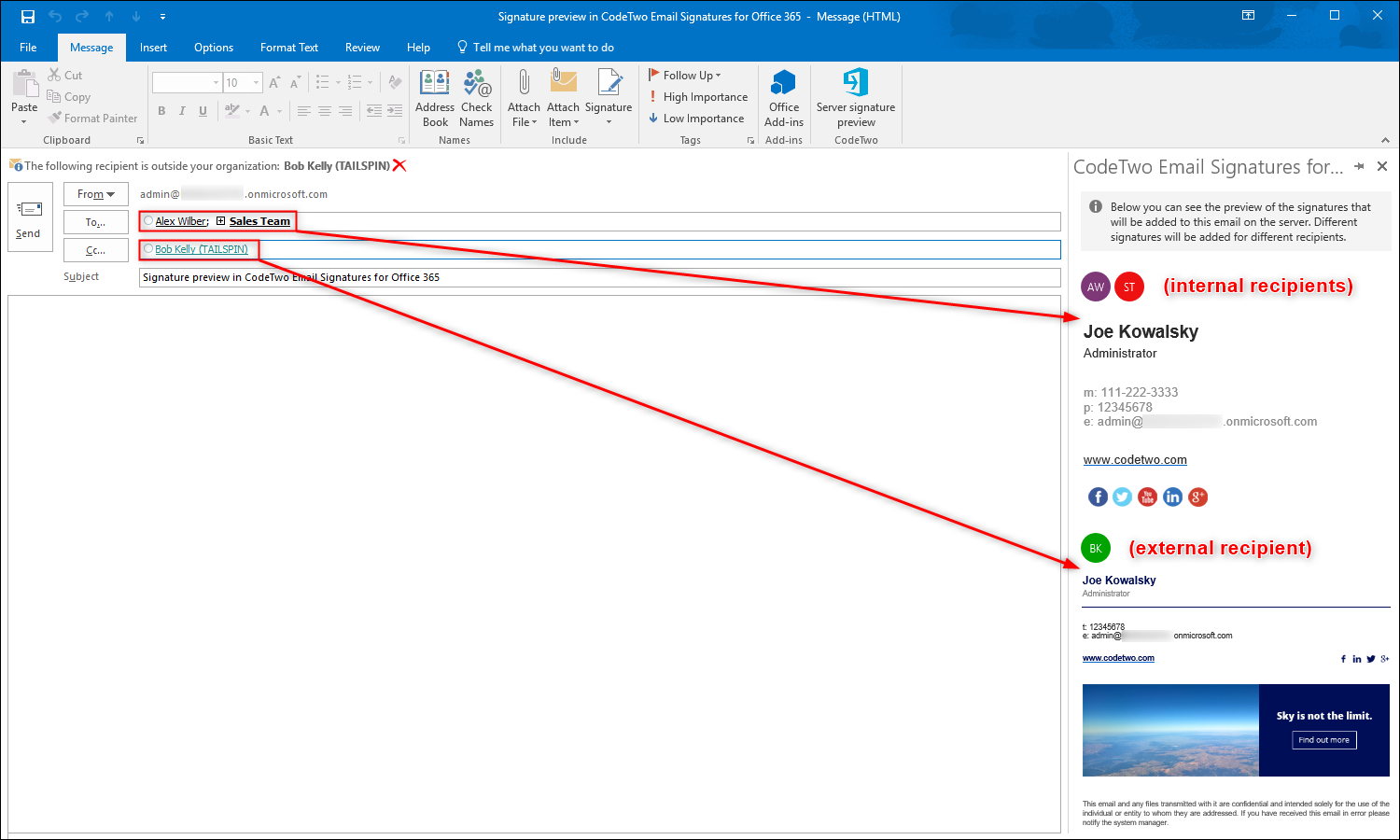Open the font size dropdown
This screenshot has width=1400, height=840.
pos(257,83)
